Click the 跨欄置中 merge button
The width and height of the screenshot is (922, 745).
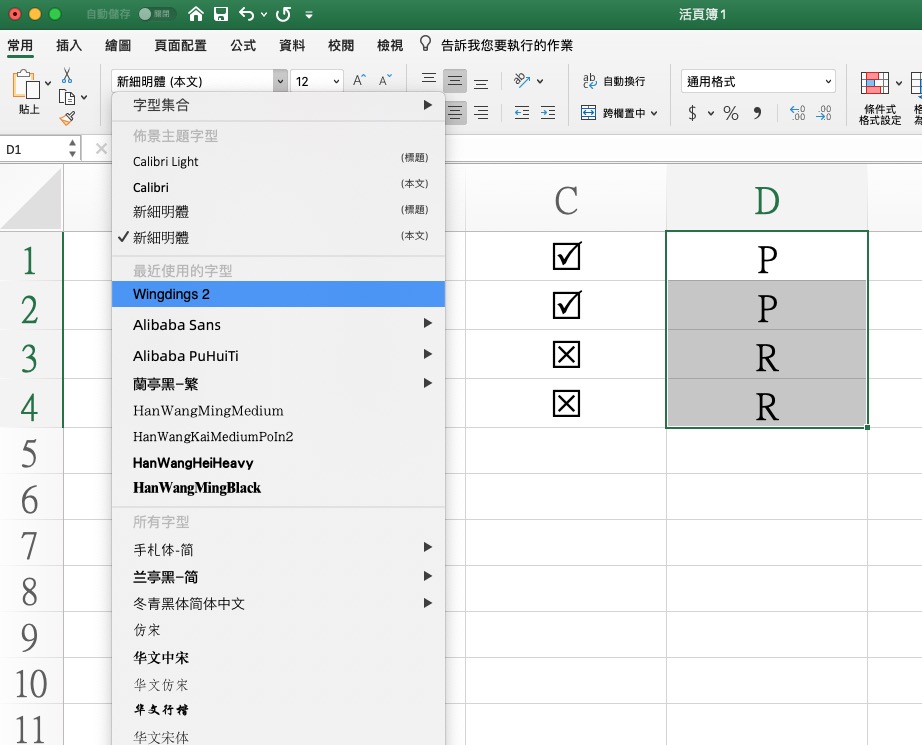point(619,113)
